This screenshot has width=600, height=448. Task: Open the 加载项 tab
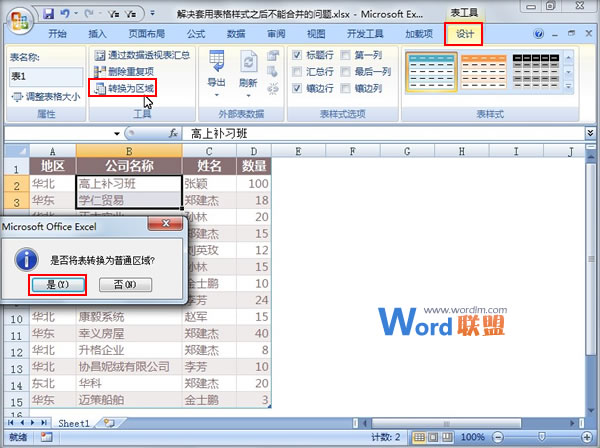[x=419, y=34]
